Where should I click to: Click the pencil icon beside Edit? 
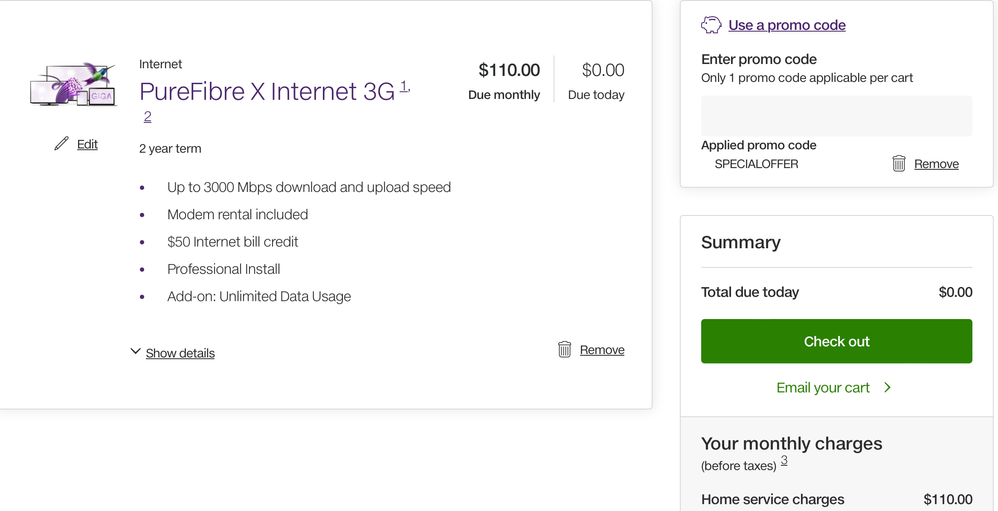(x=61, y=144)
